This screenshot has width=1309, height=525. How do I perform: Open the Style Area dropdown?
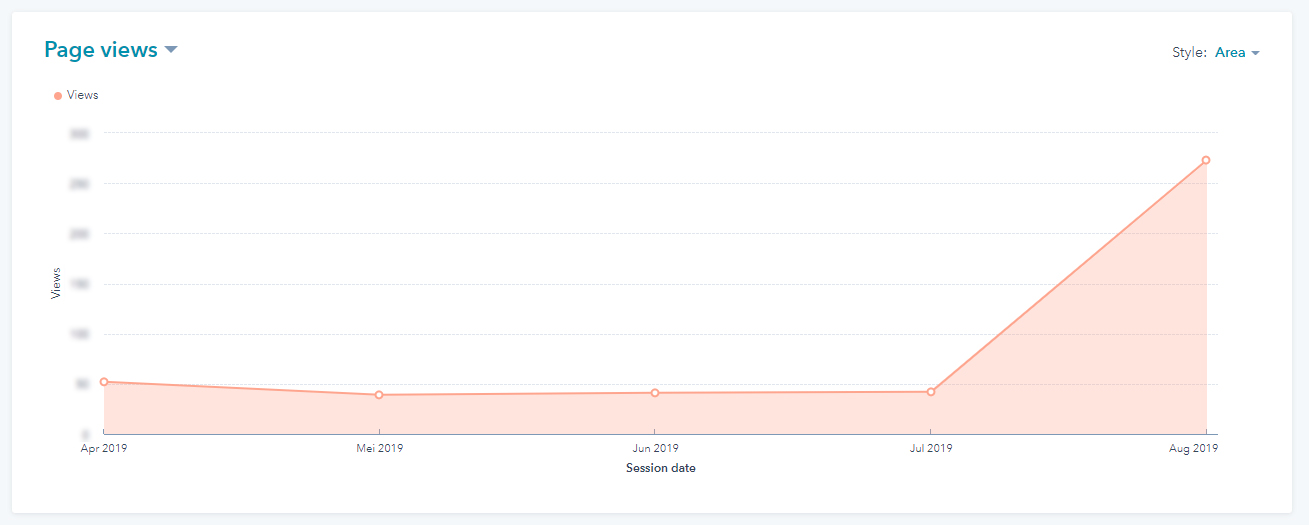click(1237, 53)
